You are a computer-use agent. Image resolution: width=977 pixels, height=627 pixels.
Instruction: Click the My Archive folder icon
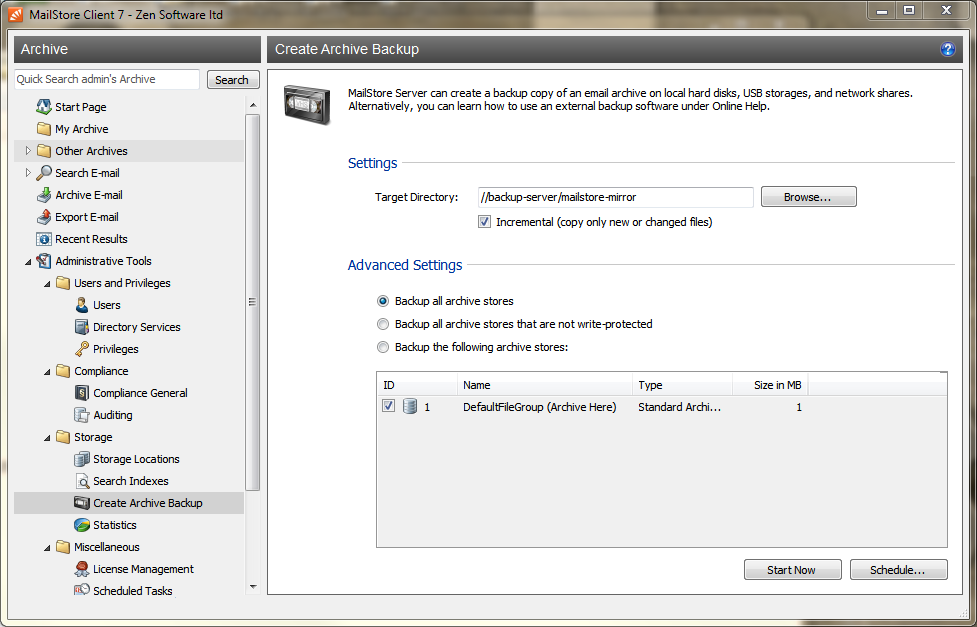[x=44, y=129]
